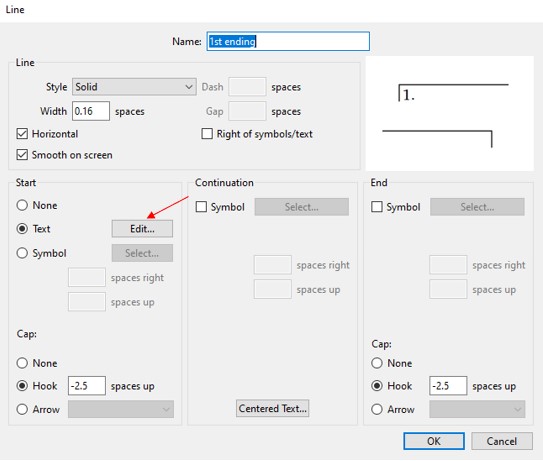Check the End Symbol checkbox
This screenshot has height=461, width=543.
pyautogui.click(x=377, y=207)
